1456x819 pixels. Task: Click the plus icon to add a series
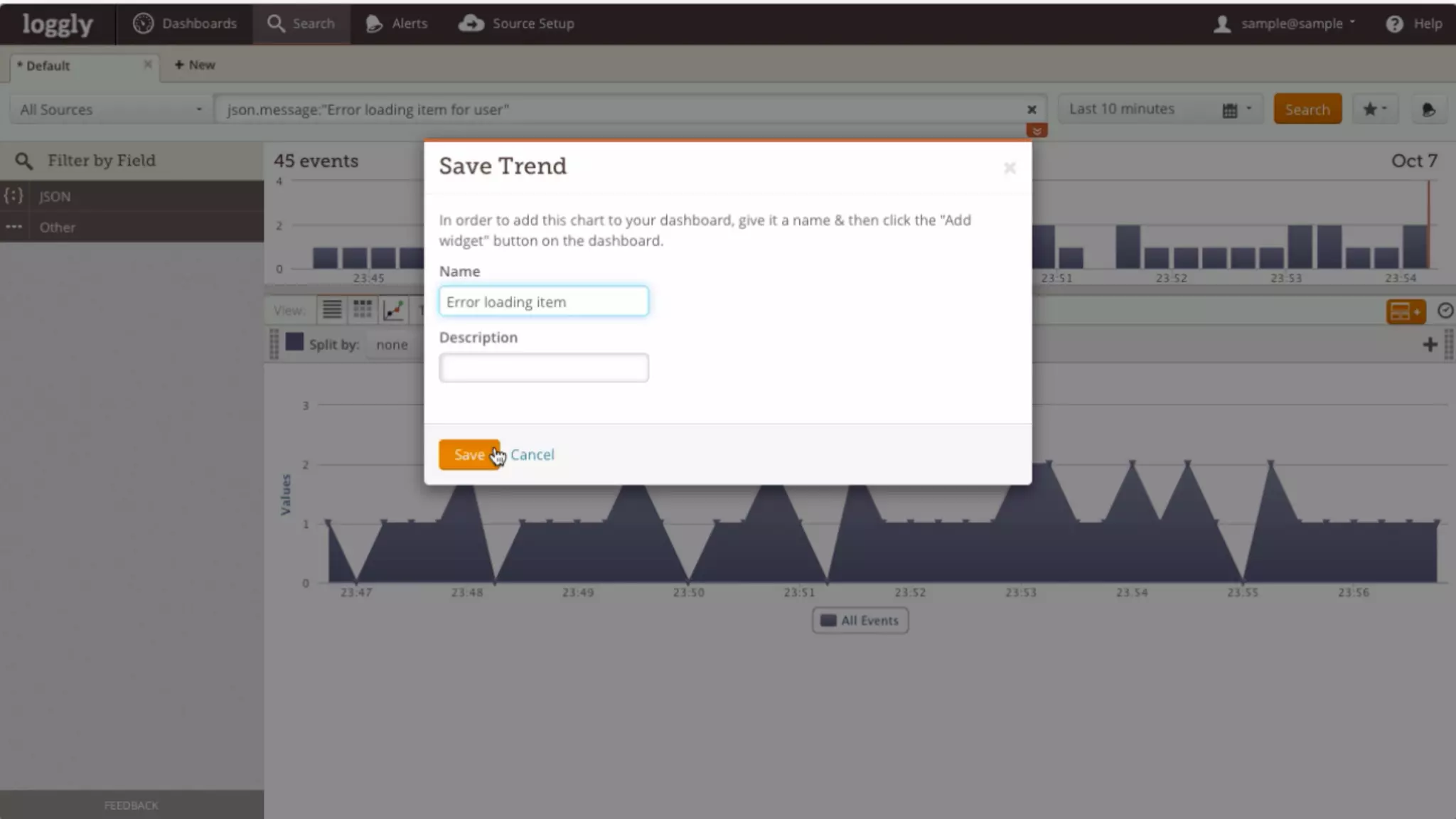tap(1430, 345)
